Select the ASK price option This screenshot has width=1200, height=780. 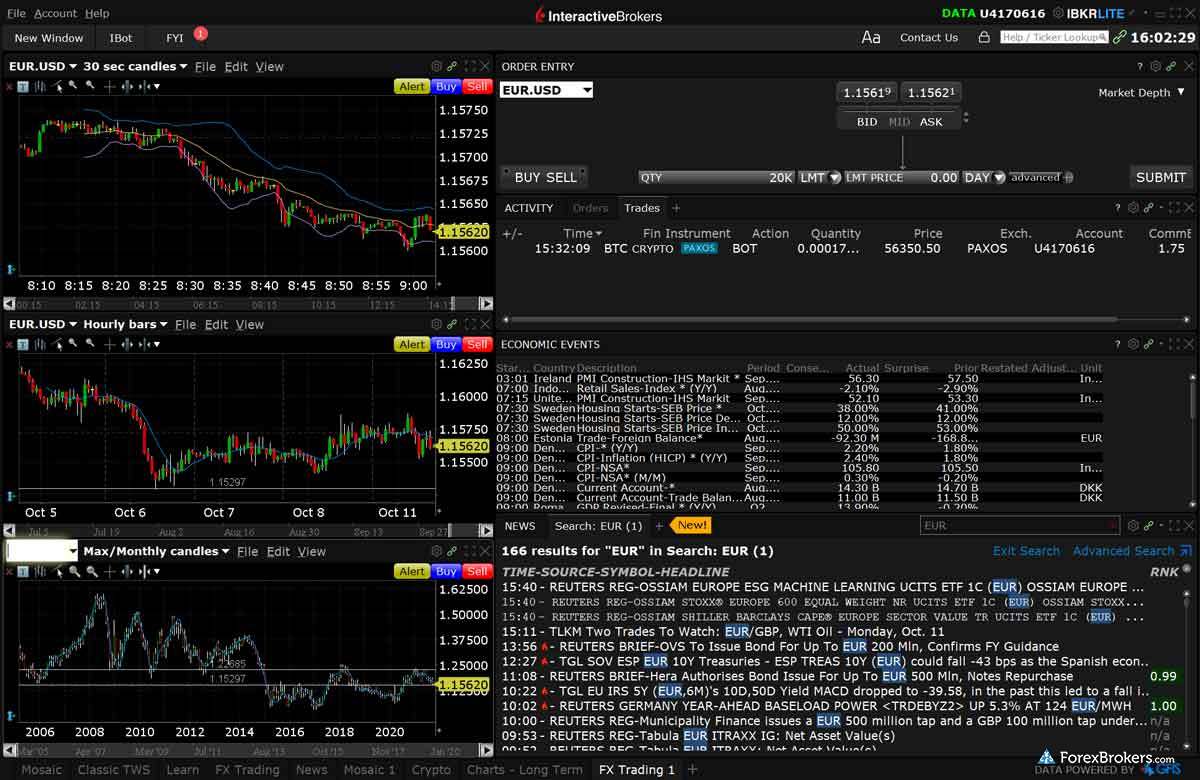(x=931, y=121)
